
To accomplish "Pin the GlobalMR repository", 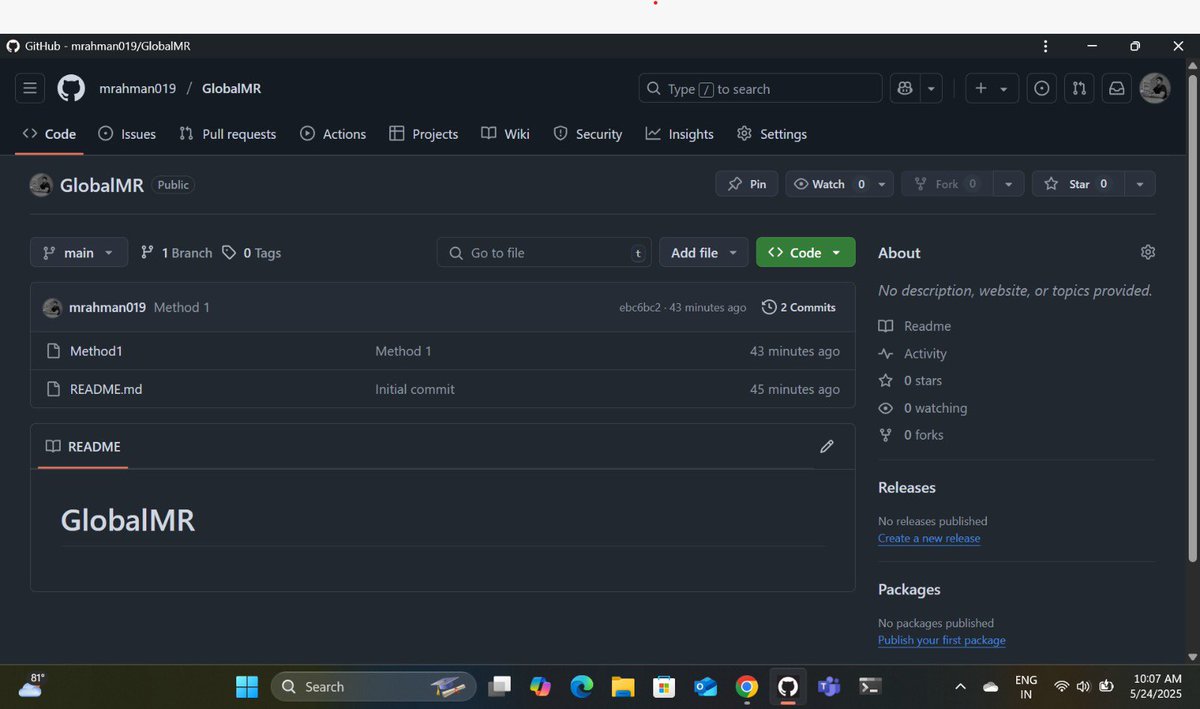I will tap(747, 184).
